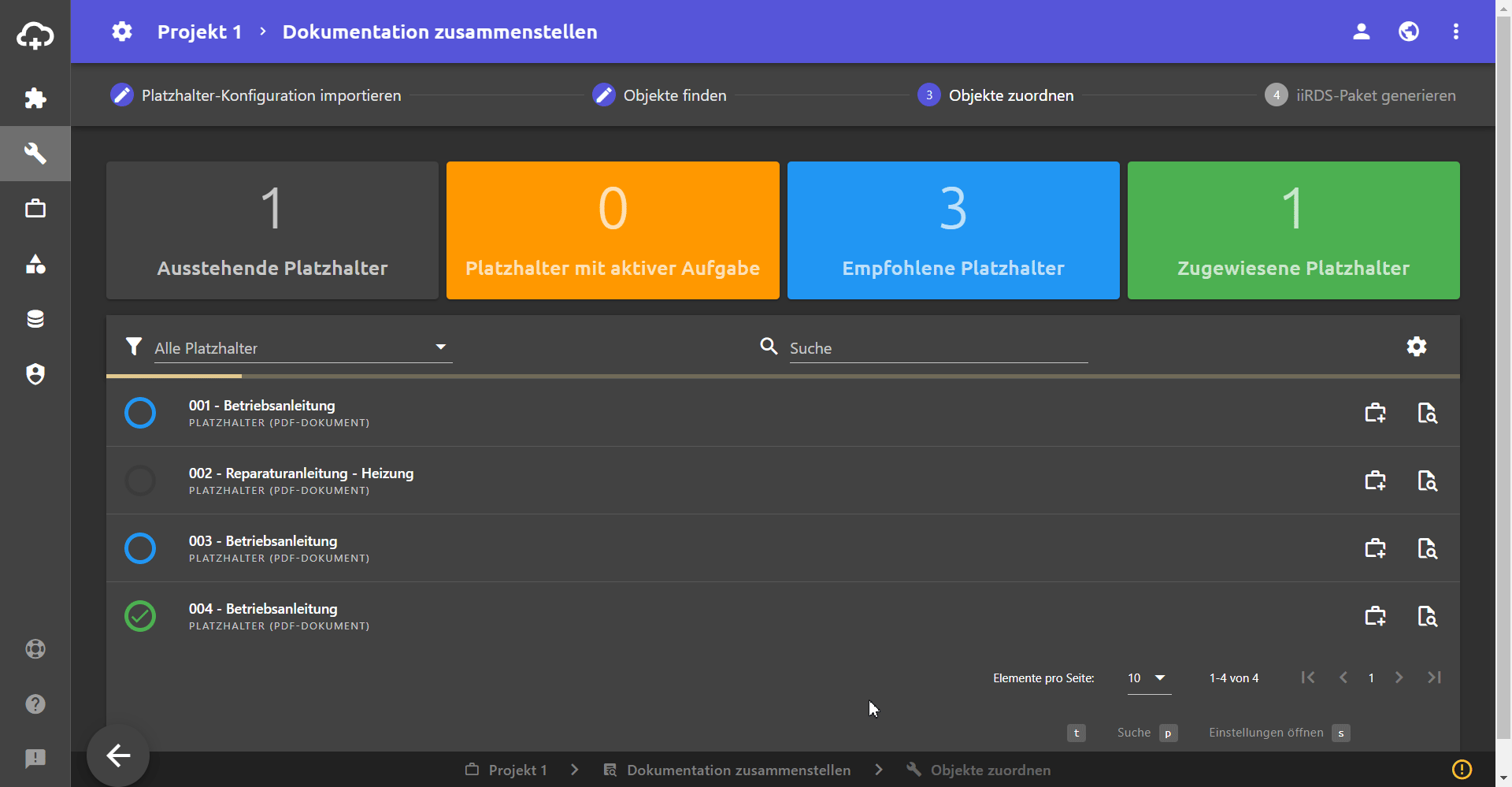Open the shapes sidebar icon
1512x787 pixels.
pos(35,264)
